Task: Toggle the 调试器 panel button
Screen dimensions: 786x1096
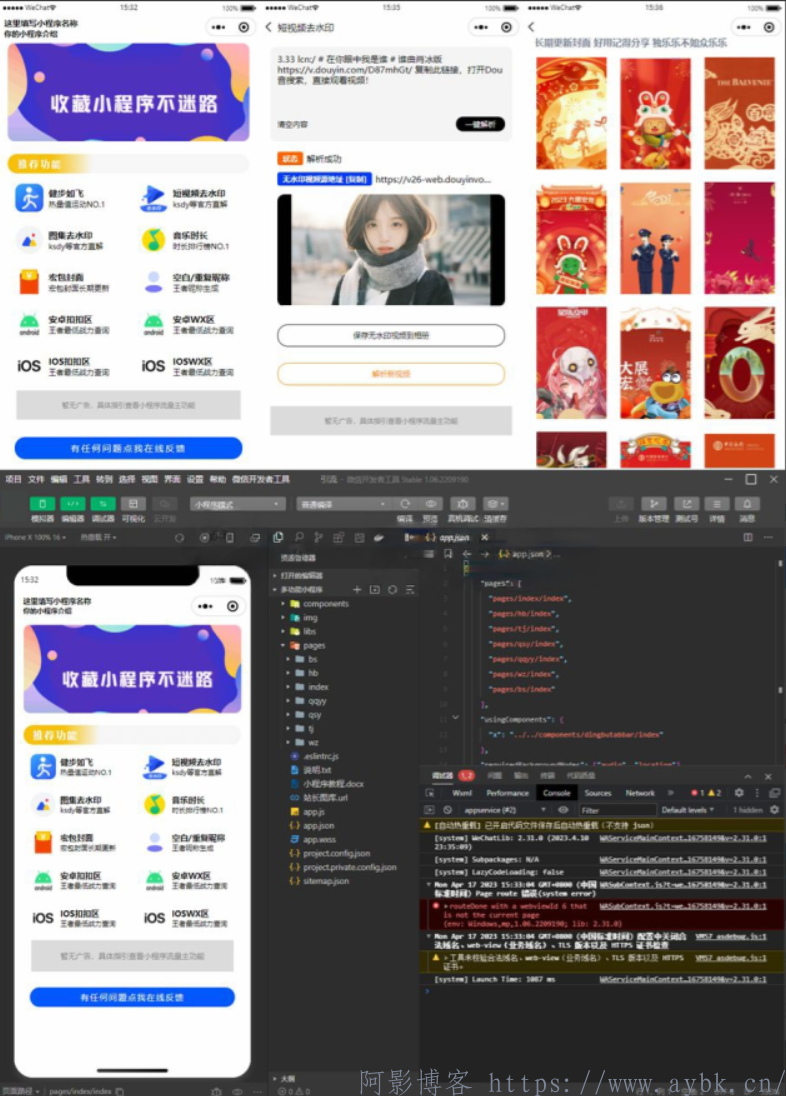Action: [103, 504]
